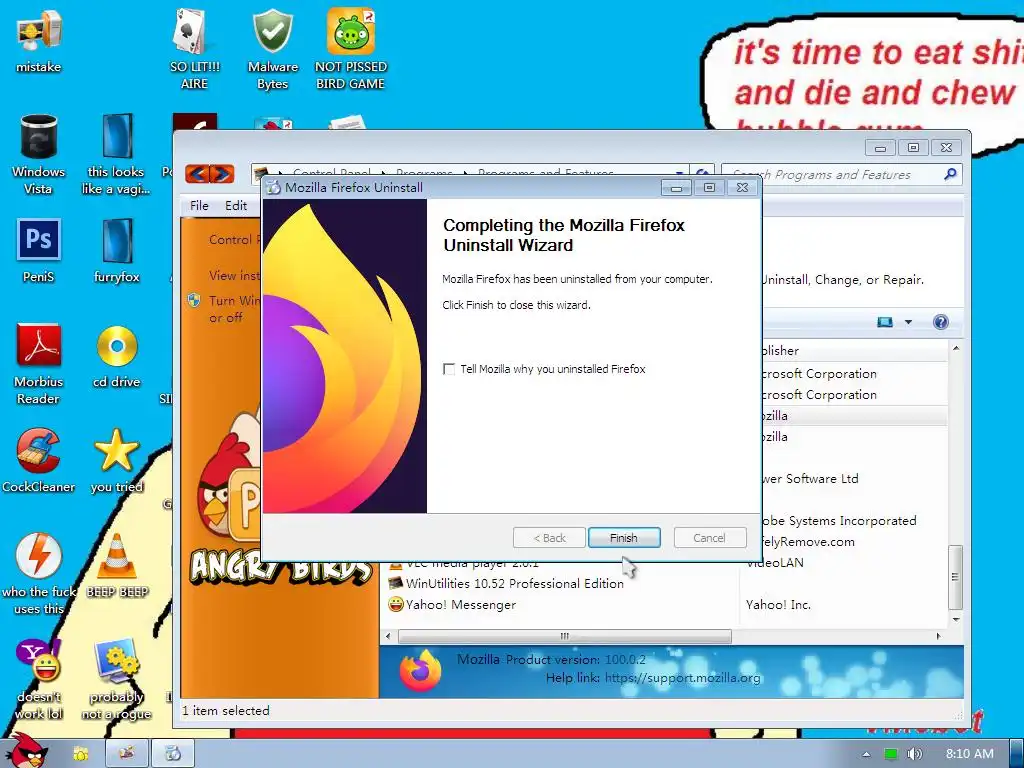Click the change view icon in Programs and Features
The image size is (1024, 768).
pyautogui.click(x=885, y=322)
